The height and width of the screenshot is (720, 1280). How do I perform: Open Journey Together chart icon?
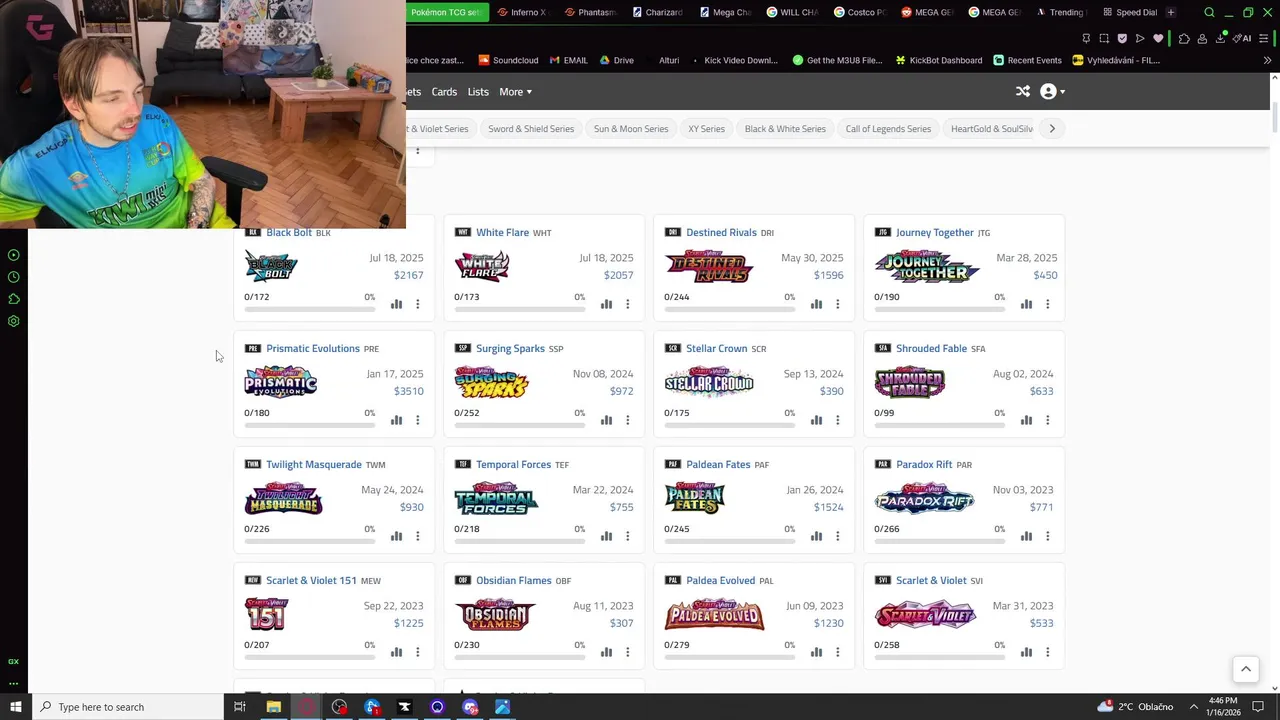coord(1026,304)
